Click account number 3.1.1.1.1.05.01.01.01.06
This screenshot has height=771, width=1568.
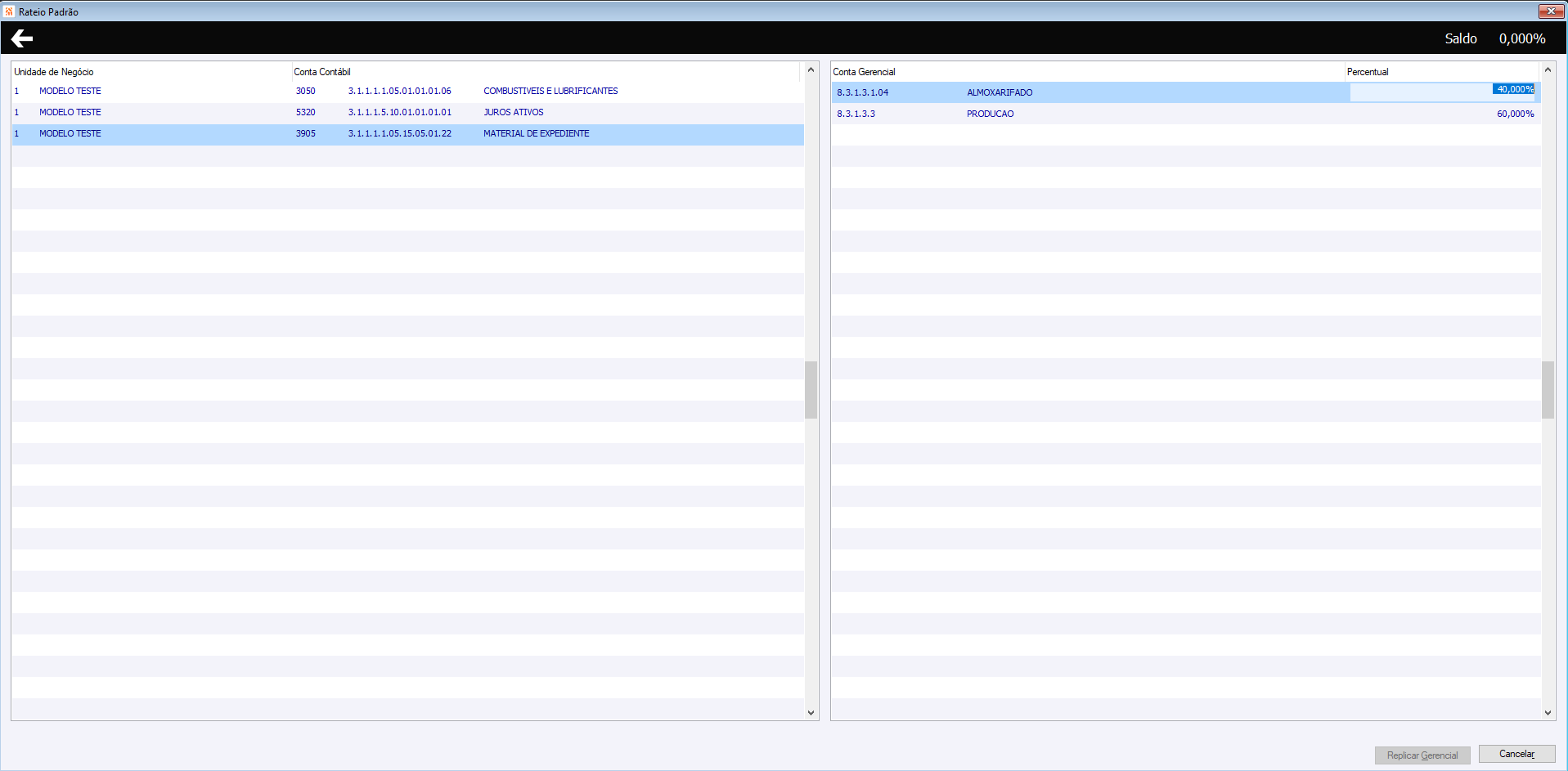399,92
